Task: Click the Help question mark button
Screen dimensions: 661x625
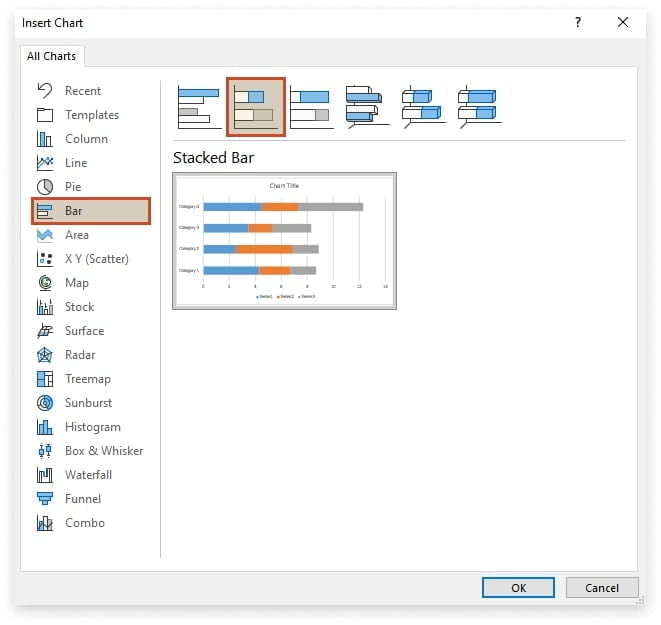Action: (x=578, y=22)
